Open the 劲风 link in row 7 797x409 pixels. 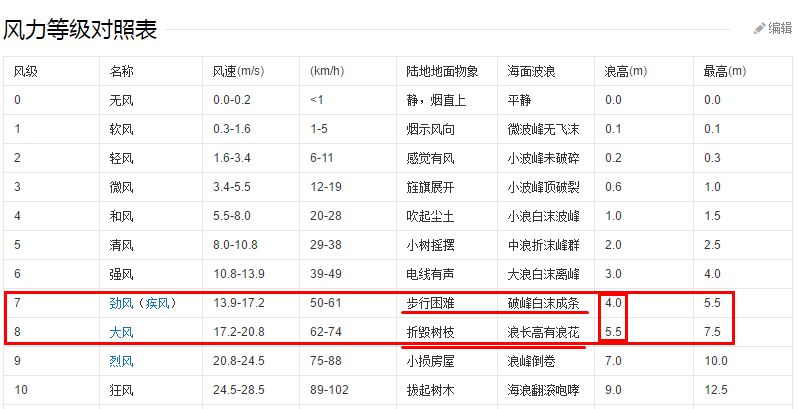121,304
